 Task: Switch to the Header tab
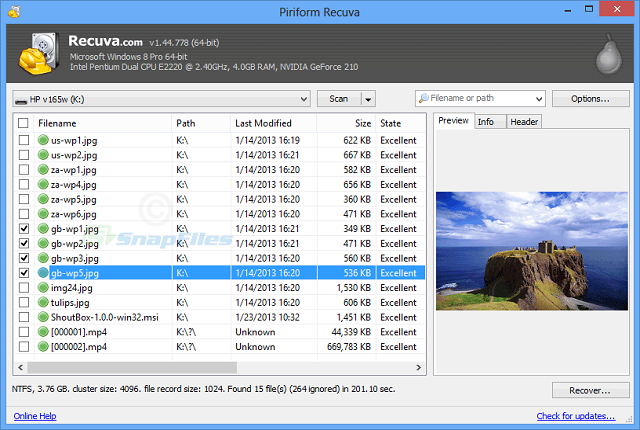click(524, 122)
